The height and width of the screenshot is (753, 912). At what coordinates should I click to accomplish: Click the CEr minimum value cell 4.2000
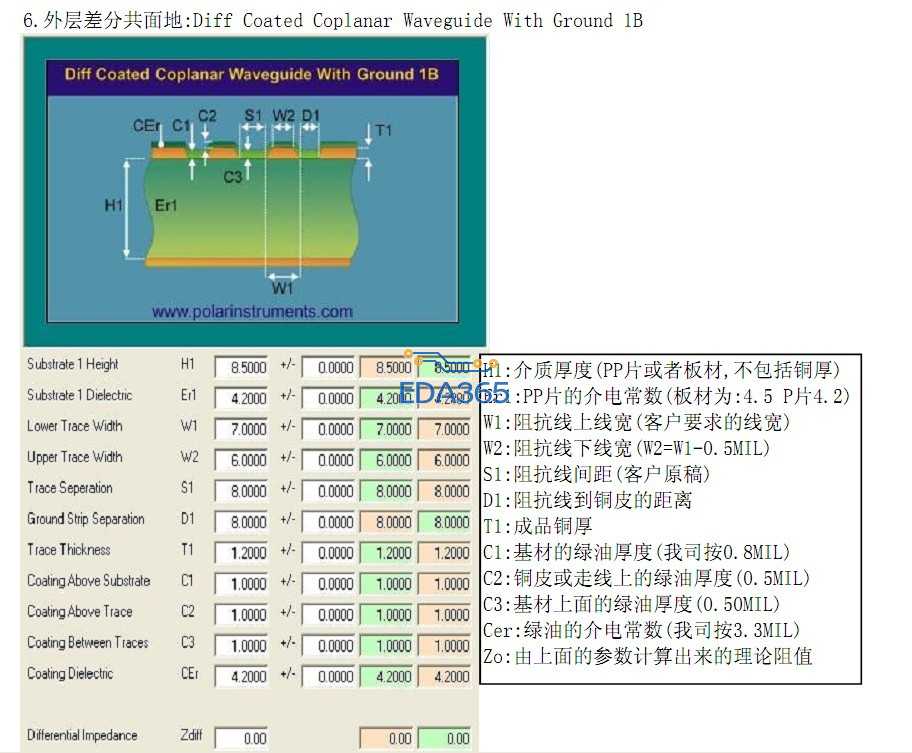[x=386, y=676]
